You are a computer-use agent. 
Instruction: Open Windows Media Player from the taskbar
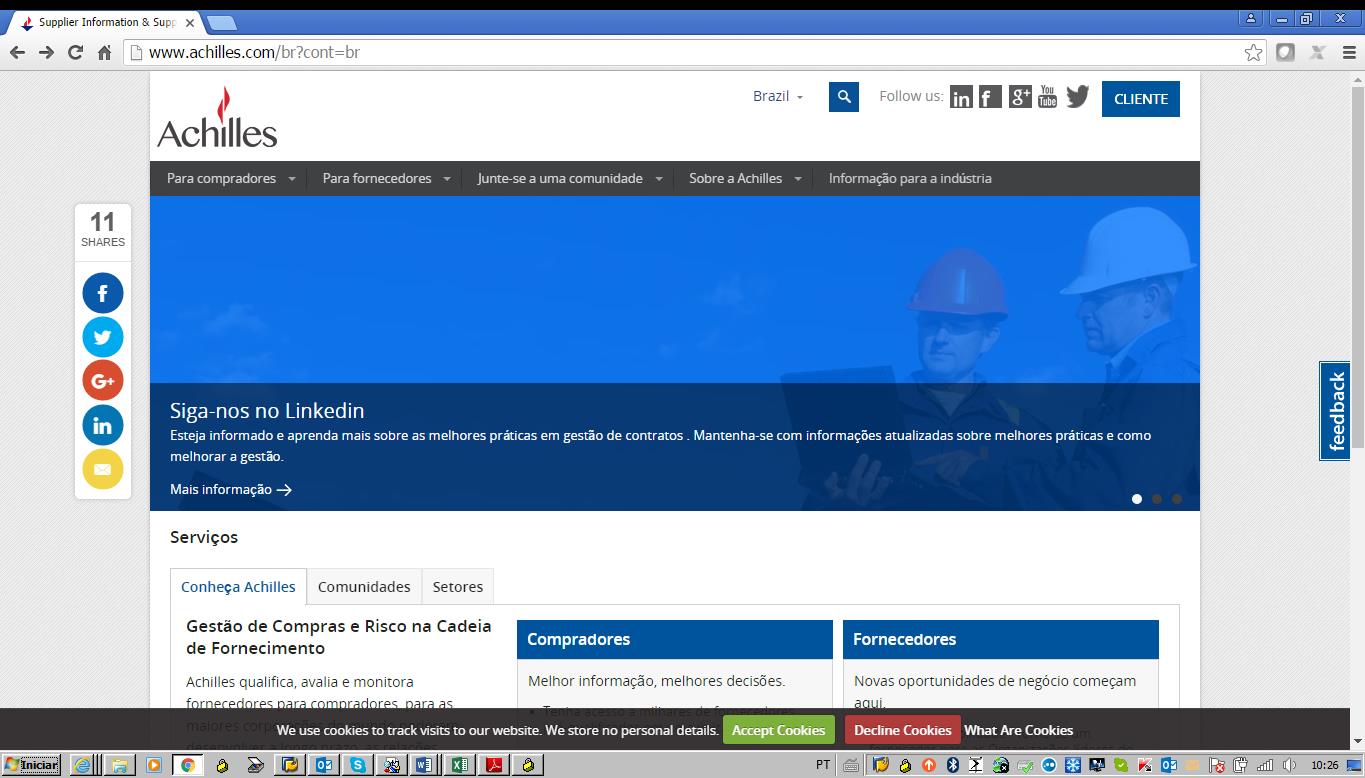pos(153,765)
